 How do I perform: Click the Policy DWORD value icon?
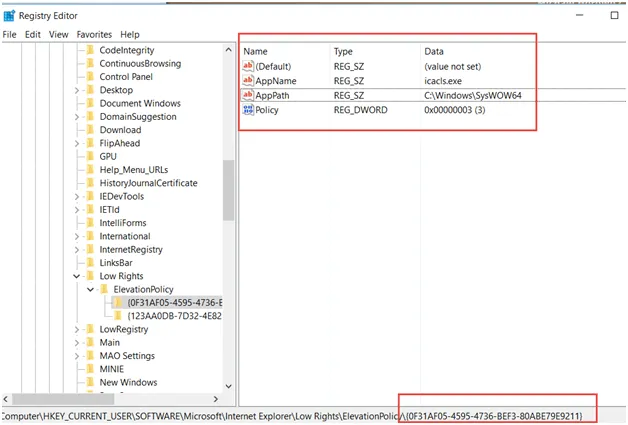(x=248, y=110)
